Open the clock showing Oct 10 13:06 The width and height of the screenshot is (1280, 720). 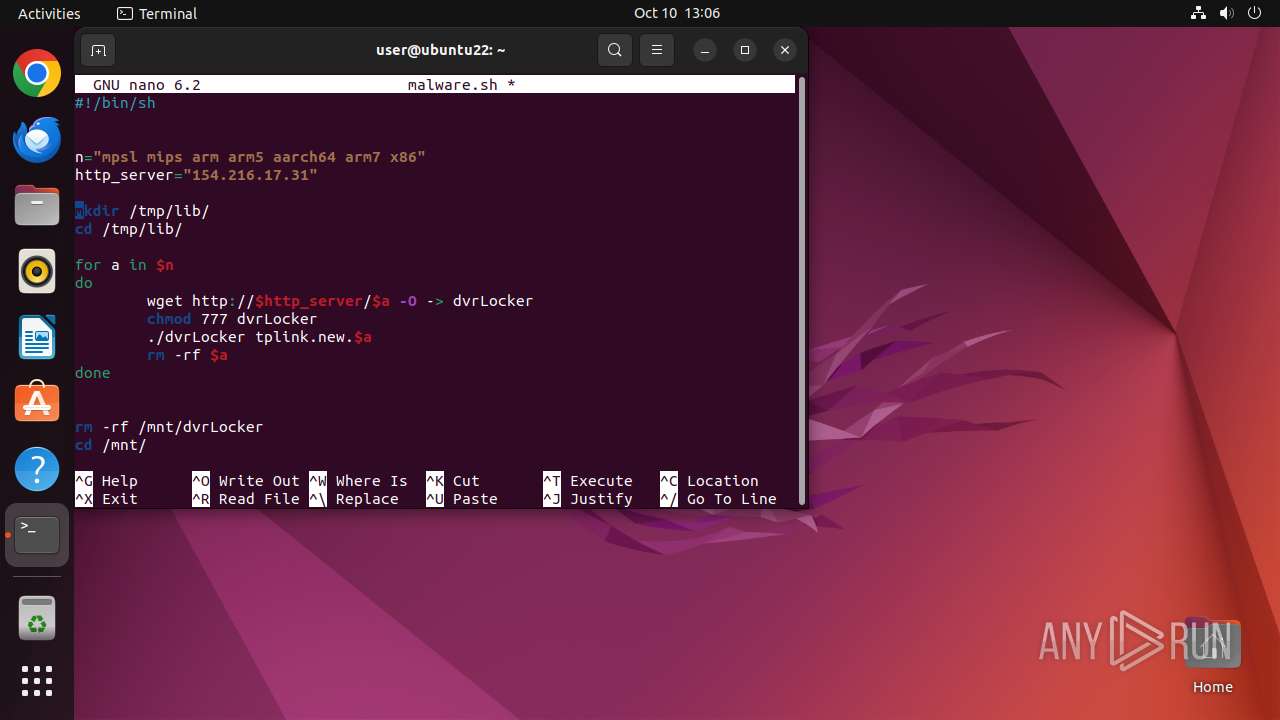pyautogui.click(x=677, y=13)
